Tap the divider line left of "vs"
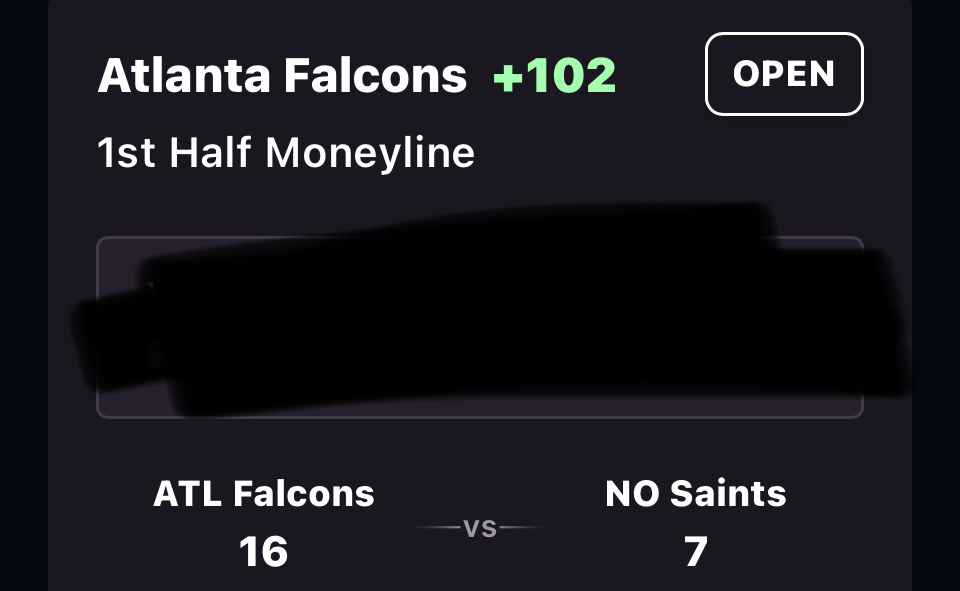960x591 pixels. point(436,528)
